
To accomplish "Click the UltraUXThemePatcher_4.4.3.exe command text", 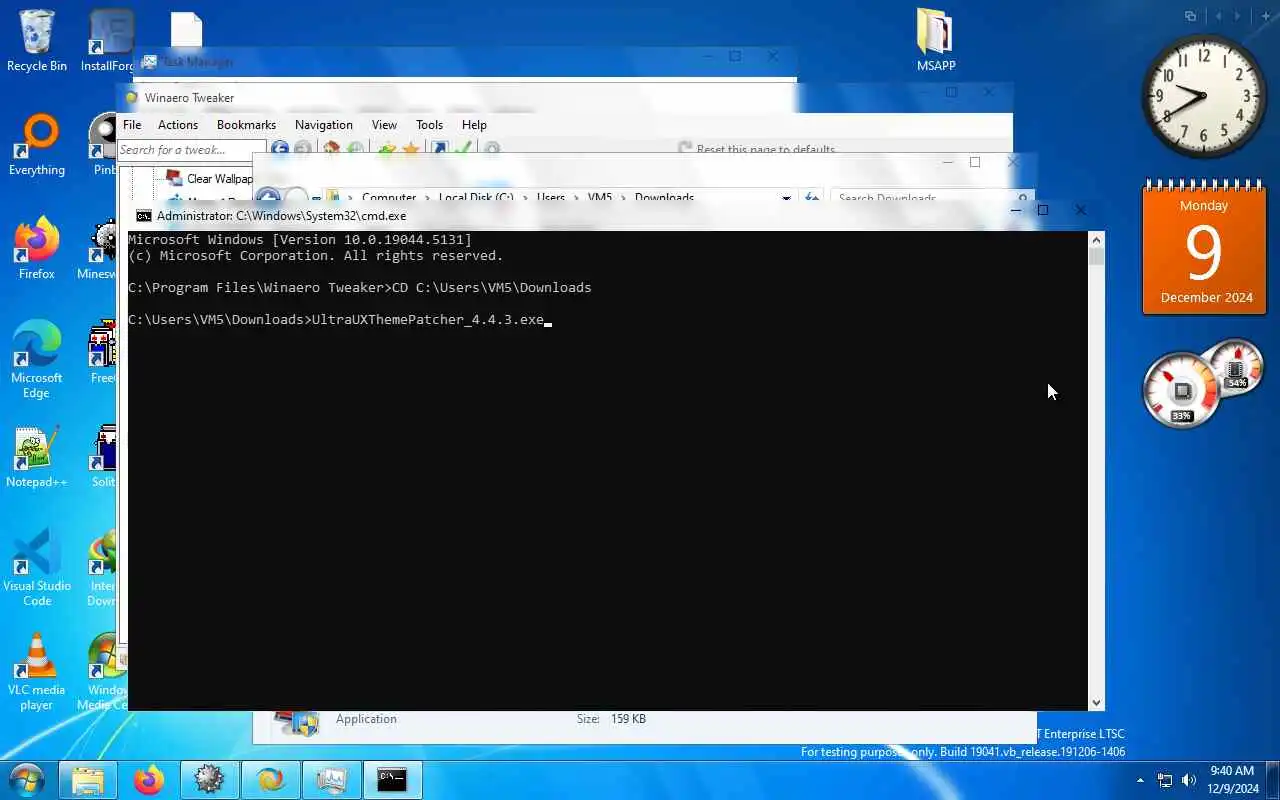I will pos(428,320).
